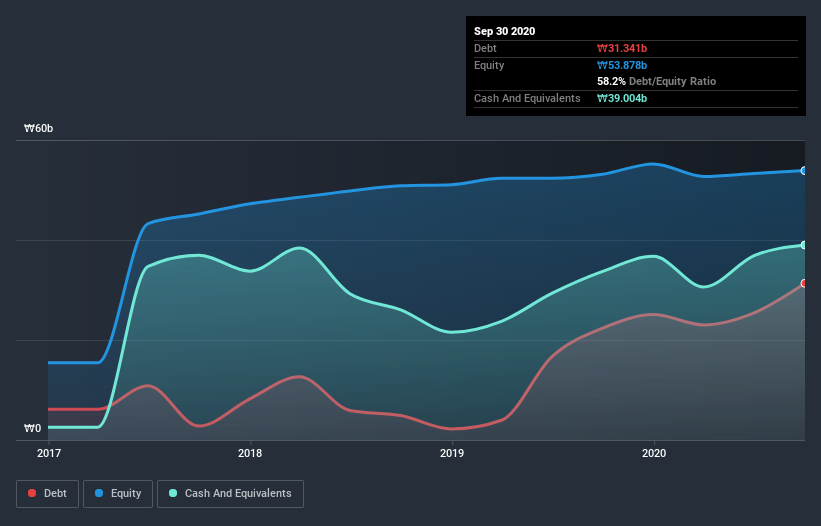The height and width of the screenshot is (526, 821).
Task: Select the 2020 x-axis label
Action: coord(654,453)
